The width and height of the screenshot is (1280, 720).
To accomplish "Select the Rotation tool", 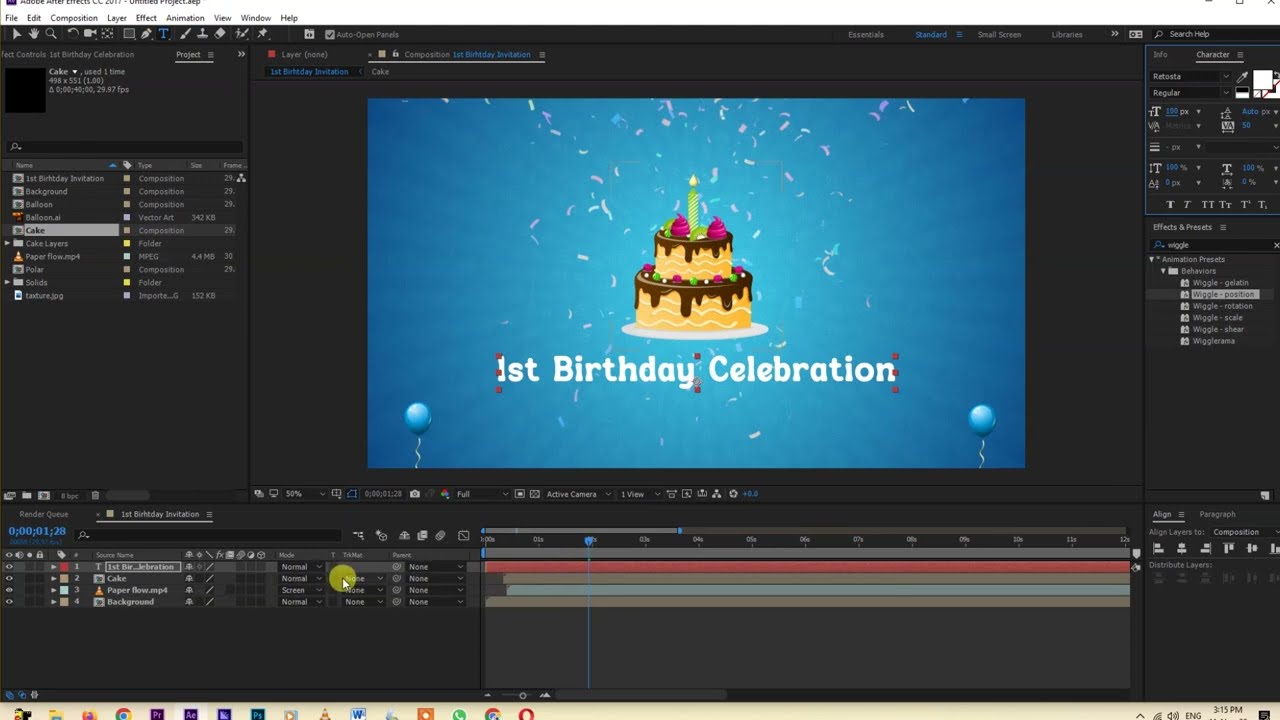I will (72, 34).
